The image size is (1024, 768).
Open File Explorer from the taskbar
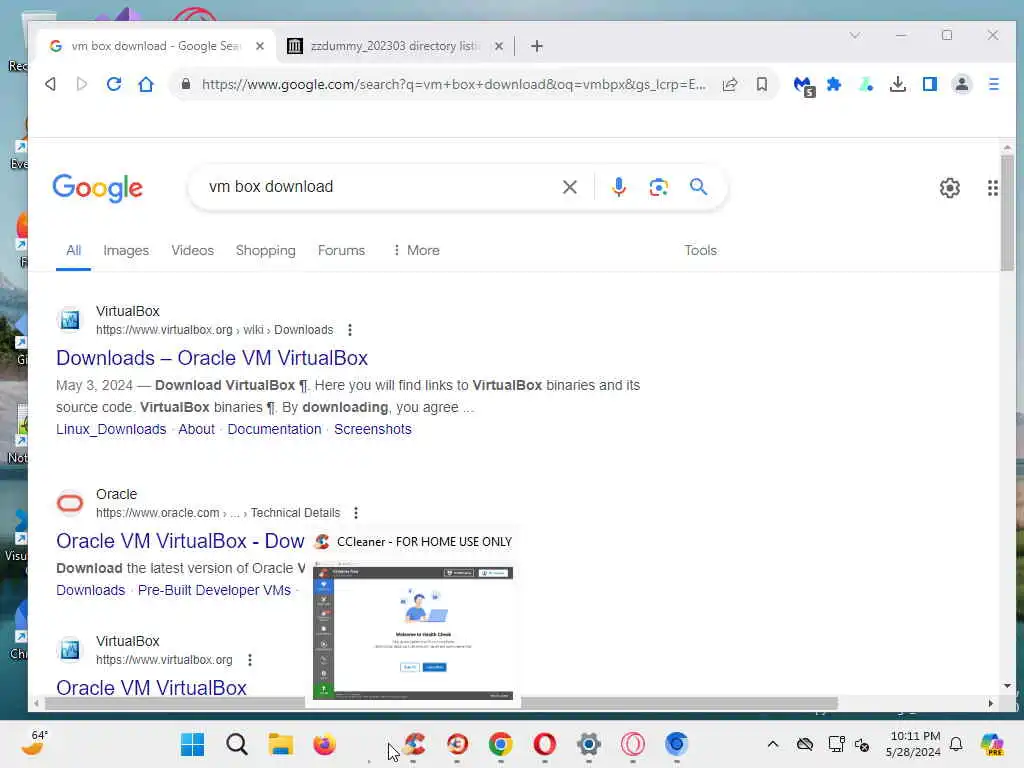coord(281,744)
